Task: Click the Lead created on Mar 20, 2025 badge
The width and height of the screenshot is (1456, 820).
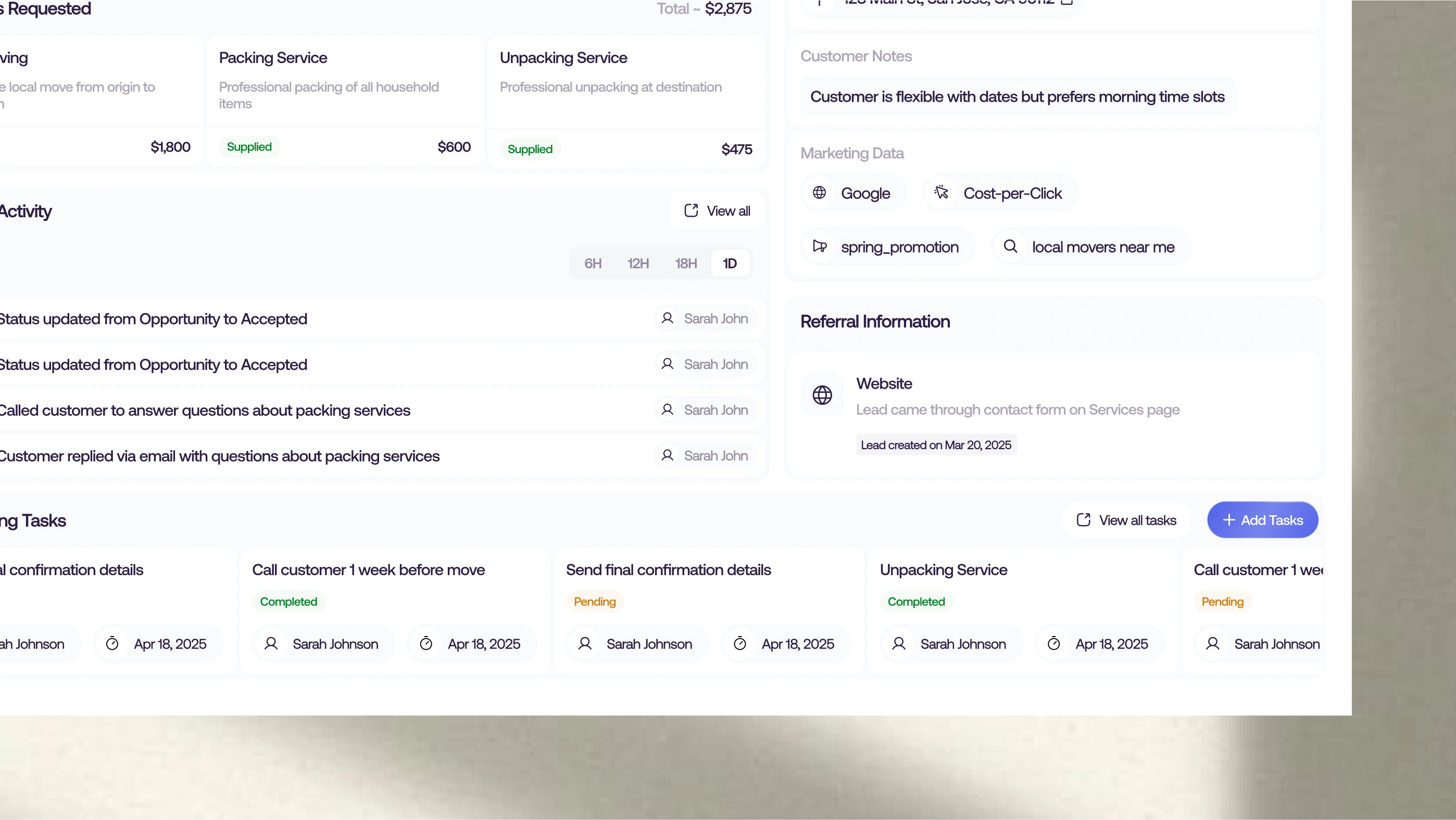Action: (x=936, y=444)
